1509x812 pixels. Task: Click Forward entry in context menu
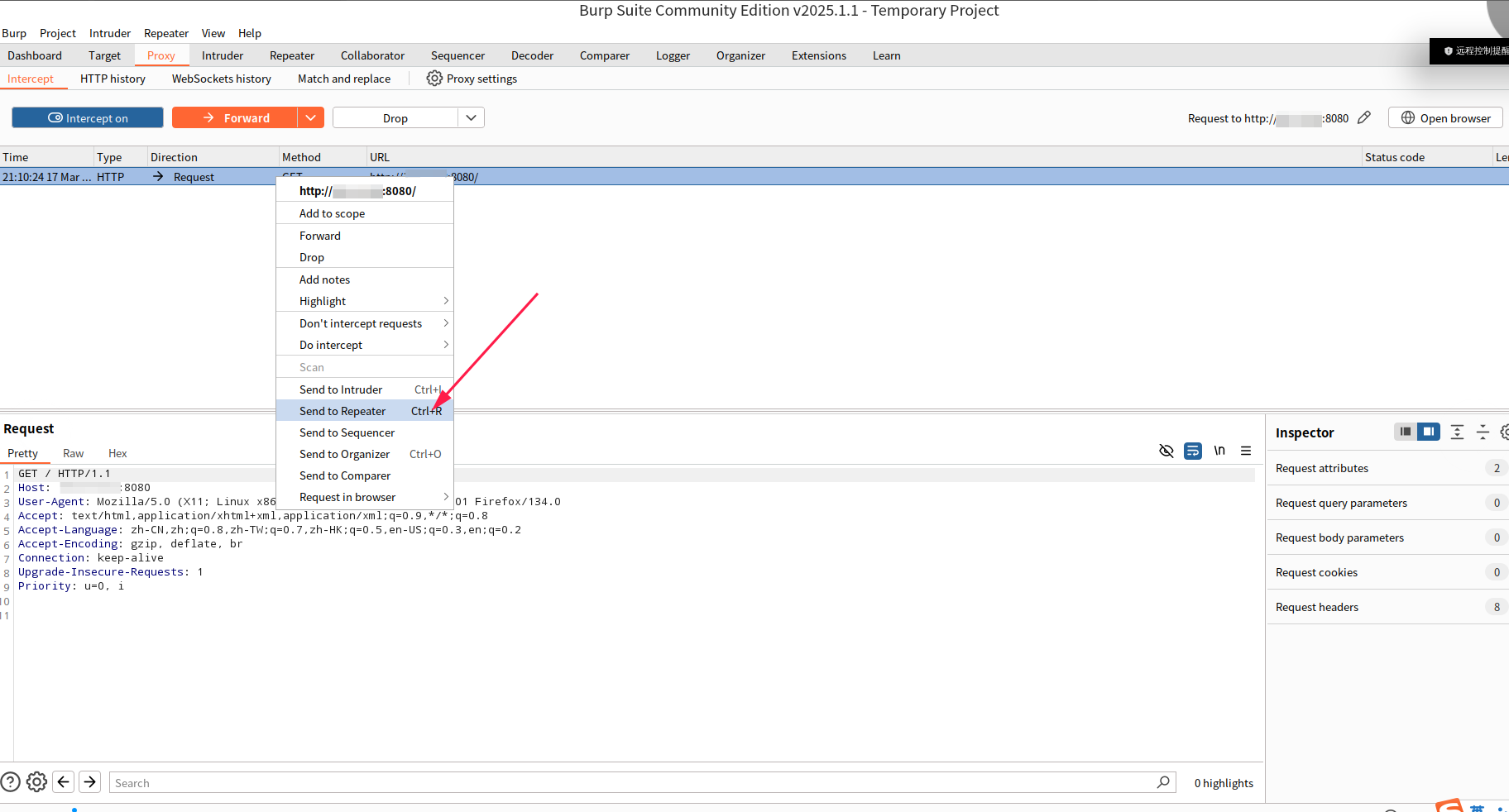[x=365, y=236]
